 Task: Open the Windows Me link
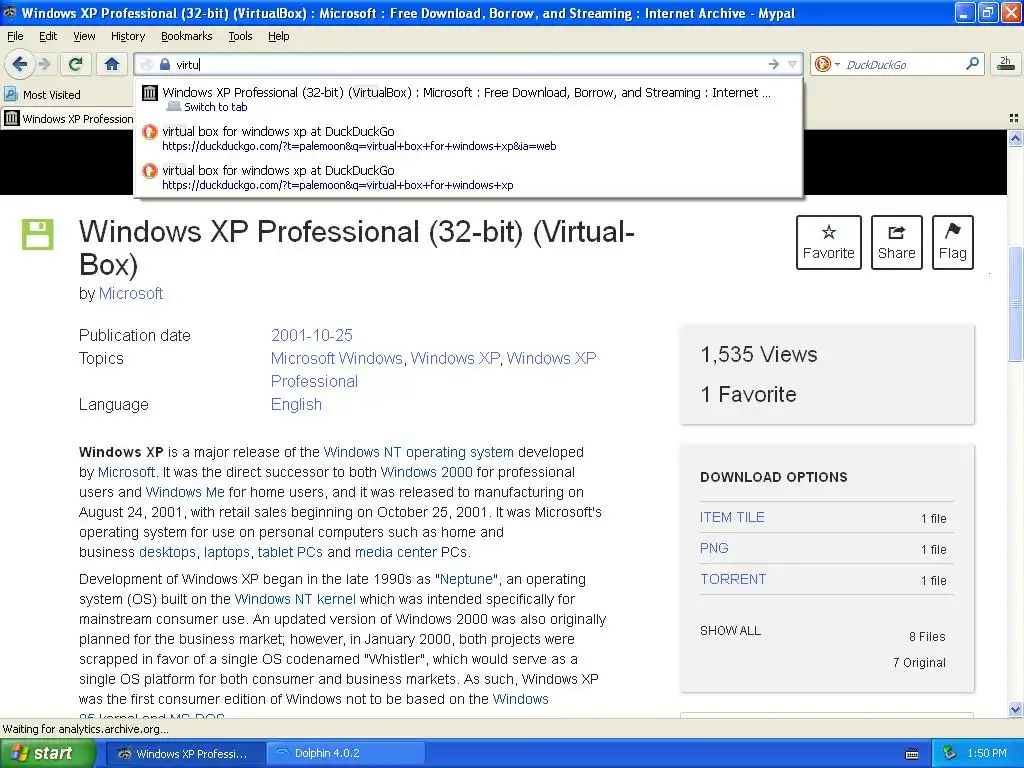pyautogui.click(x=185, y=492)
